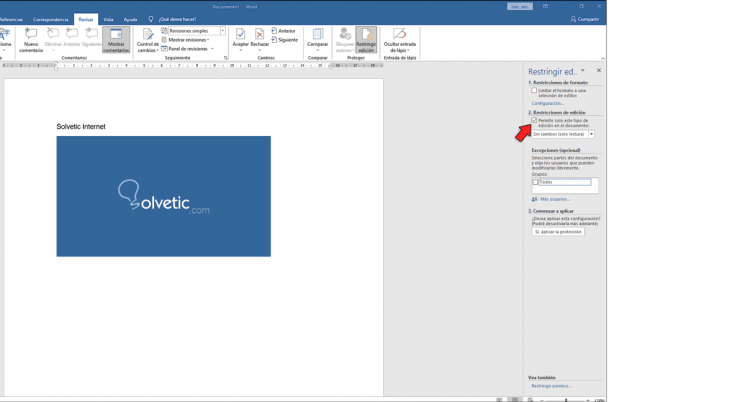Open the Comparar dropdown arrow
The height and width of the screenshot is (402, 745).
[317, 50]
